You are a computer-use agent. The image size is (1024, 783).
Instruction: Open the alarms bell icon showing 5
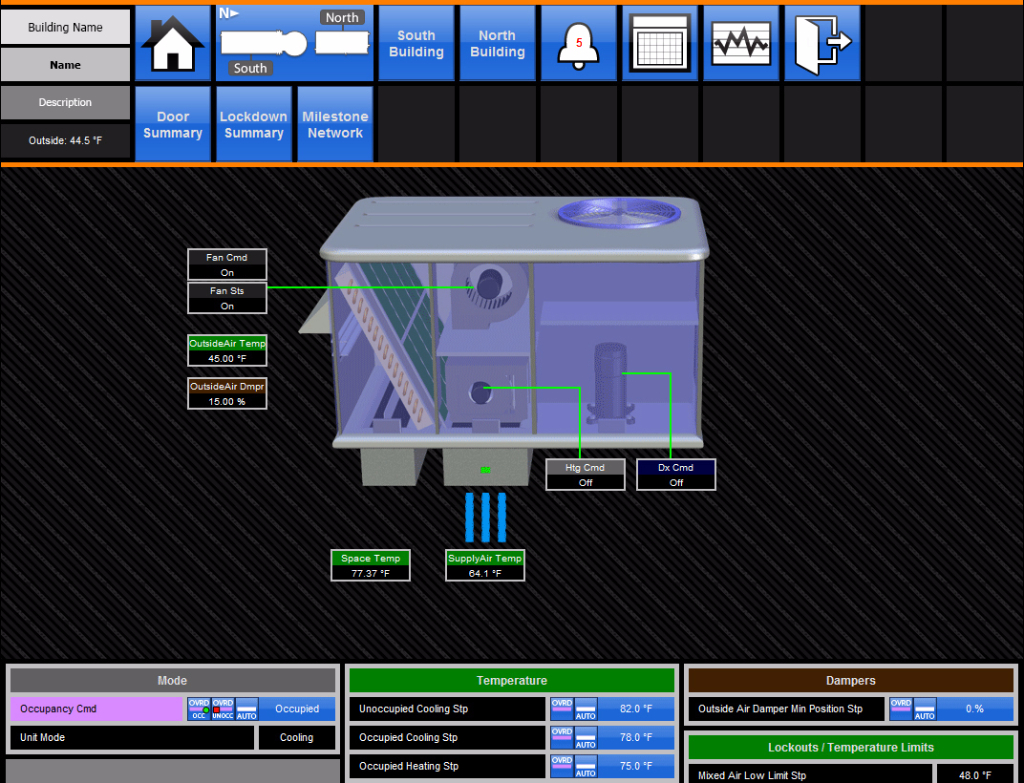coord(578,42)
